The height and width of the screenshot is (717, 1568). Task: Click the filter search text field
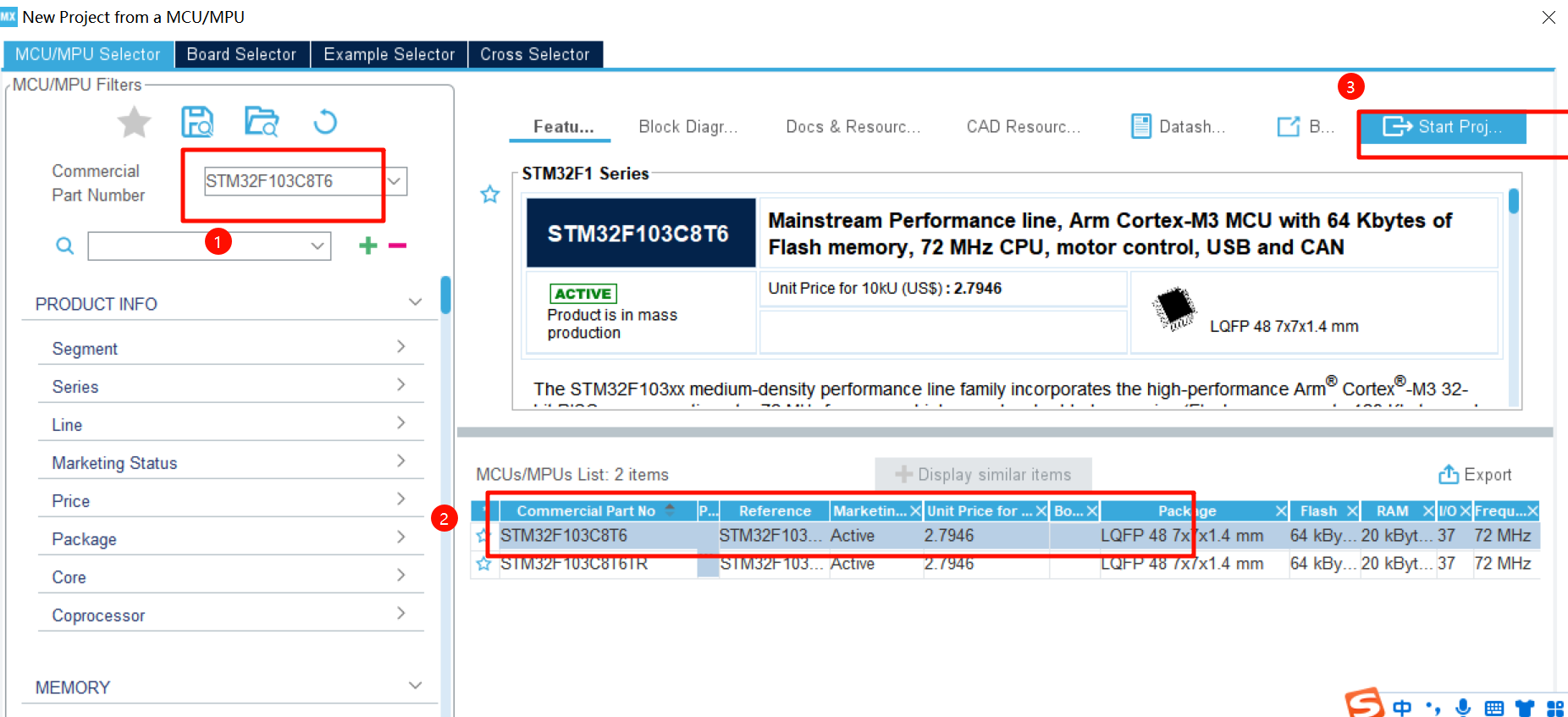pyautogui.click(x=198, y=246)
